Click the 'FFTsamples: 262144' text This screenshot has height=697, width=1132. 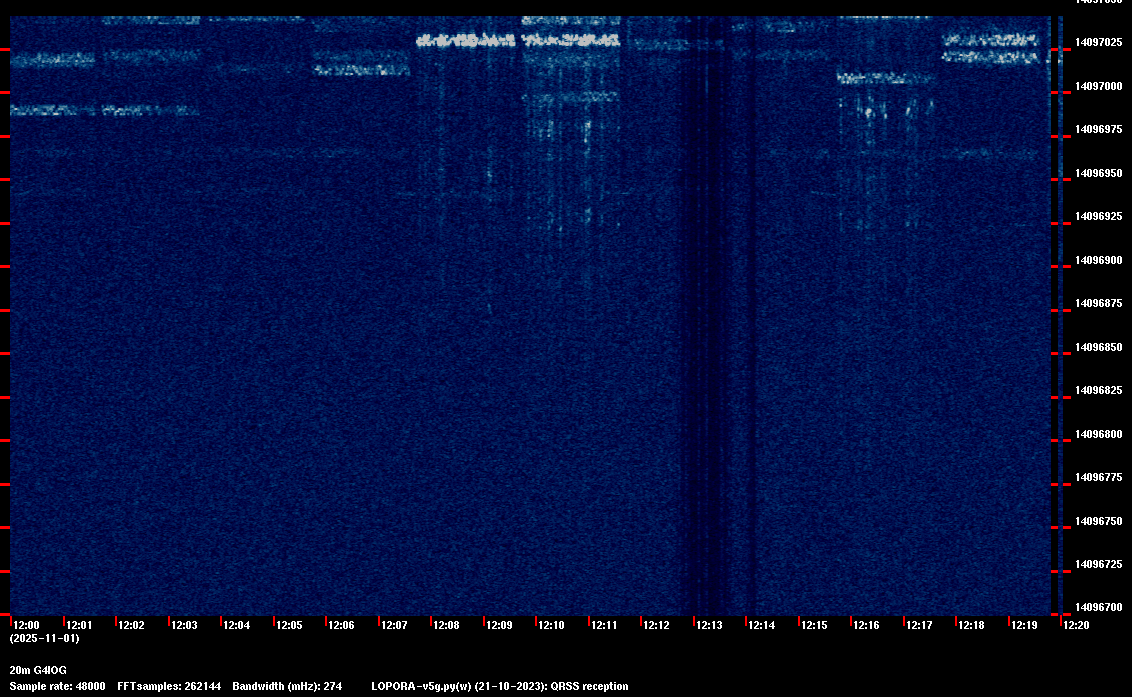(x=169, y=686)
